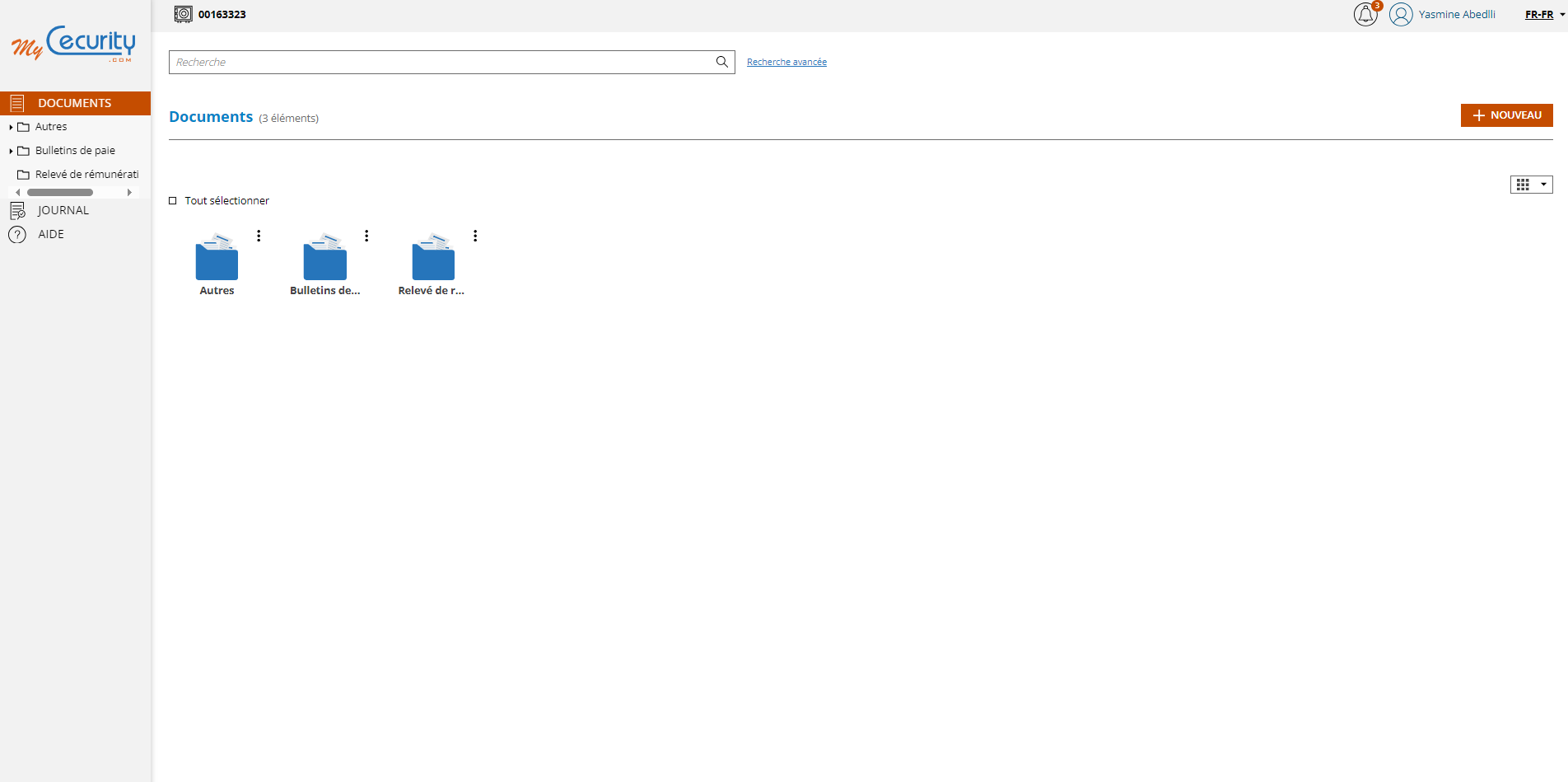The width and height of the screenshot is (1568, 782).
Task: Click the notification bell icon
Action: tap(1365, 15)
